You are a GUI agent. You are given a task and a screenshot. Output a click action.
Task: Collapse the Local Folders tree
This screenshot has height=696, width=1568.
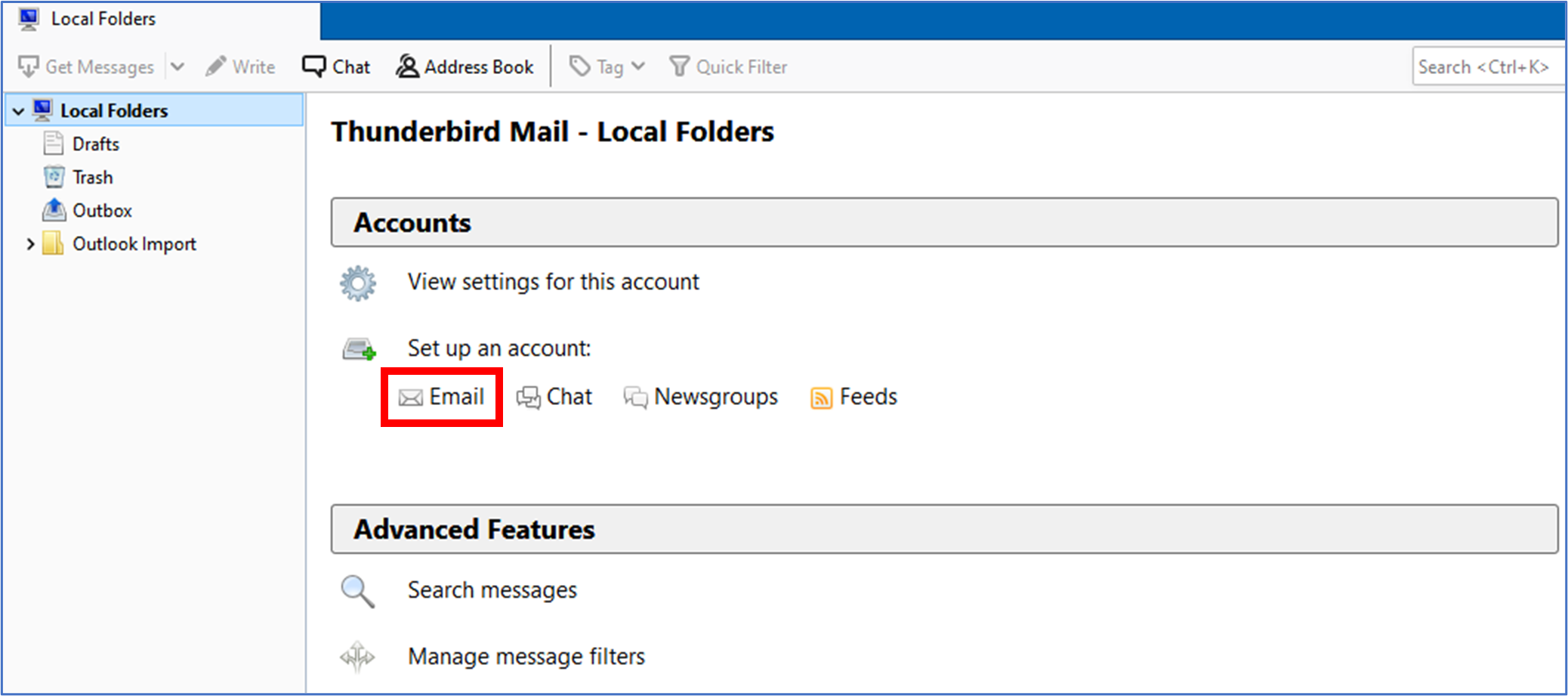pos(19,111)
